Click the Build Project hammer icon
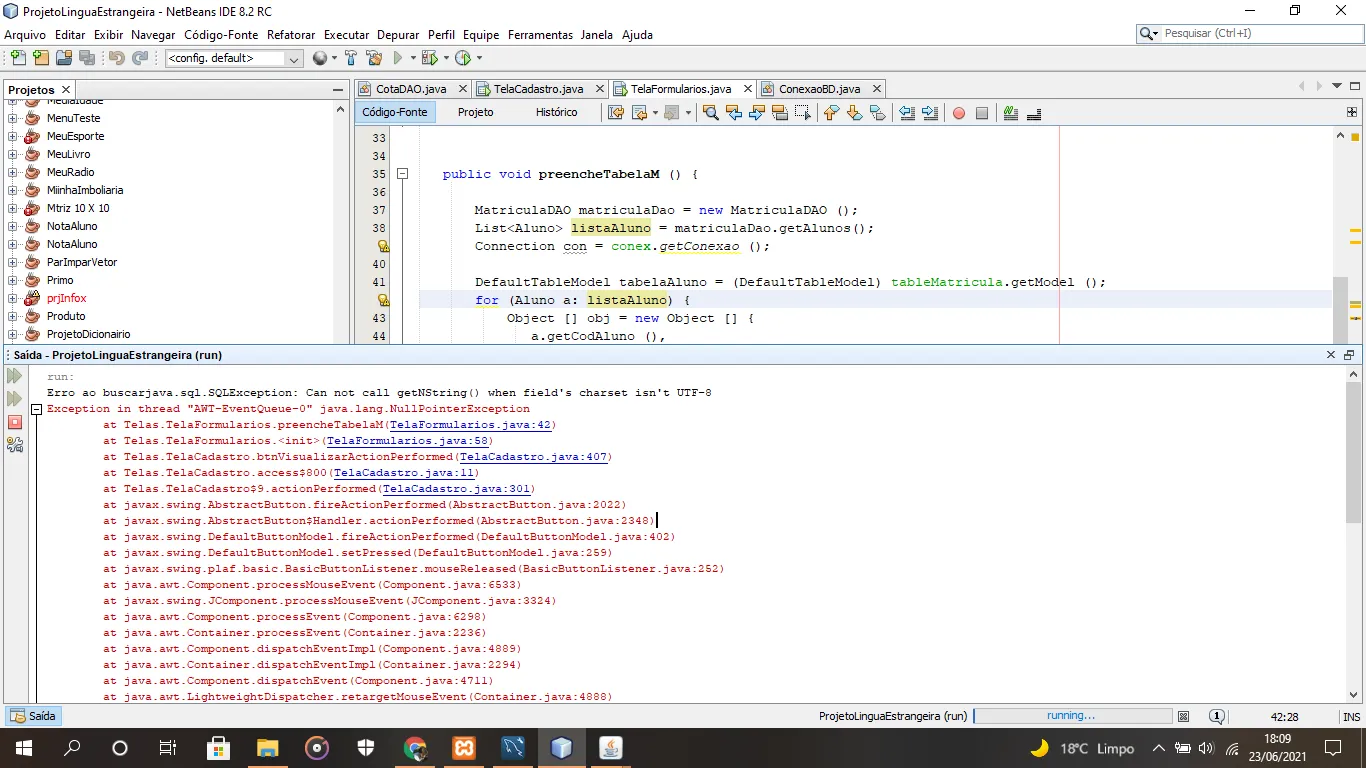This screenshot has height=768, width=1366. tap(351, 58)
